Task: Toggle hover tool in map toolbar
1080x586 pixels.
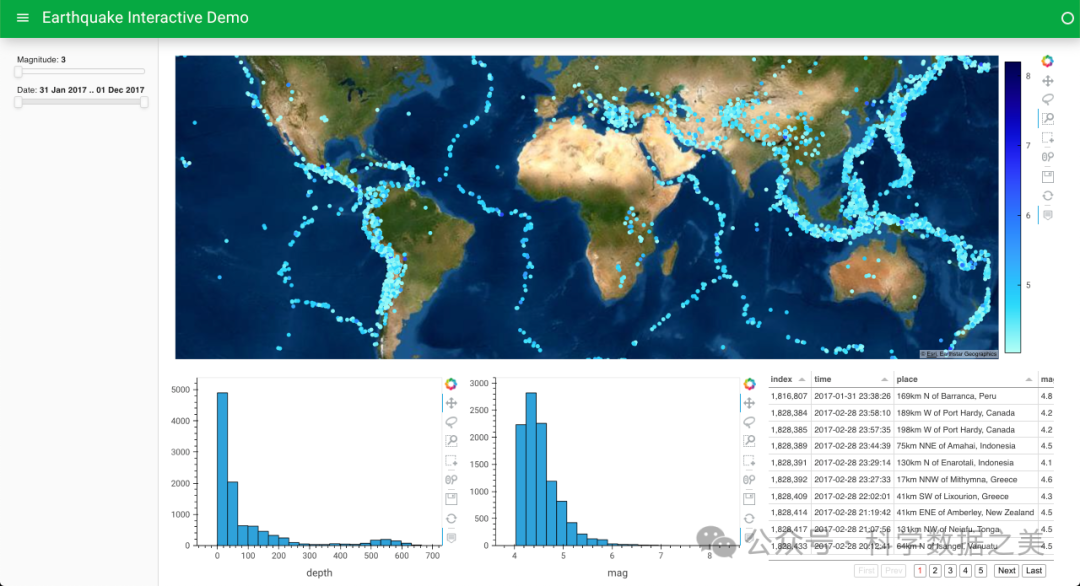Action: [1047, 214]
